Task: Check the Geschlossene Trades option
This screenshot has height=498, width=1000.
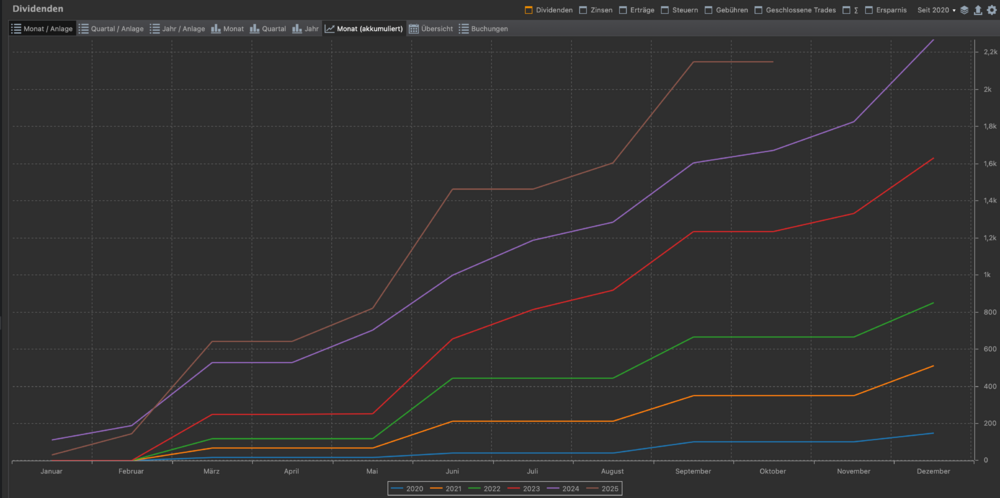Action: point(760,10)
